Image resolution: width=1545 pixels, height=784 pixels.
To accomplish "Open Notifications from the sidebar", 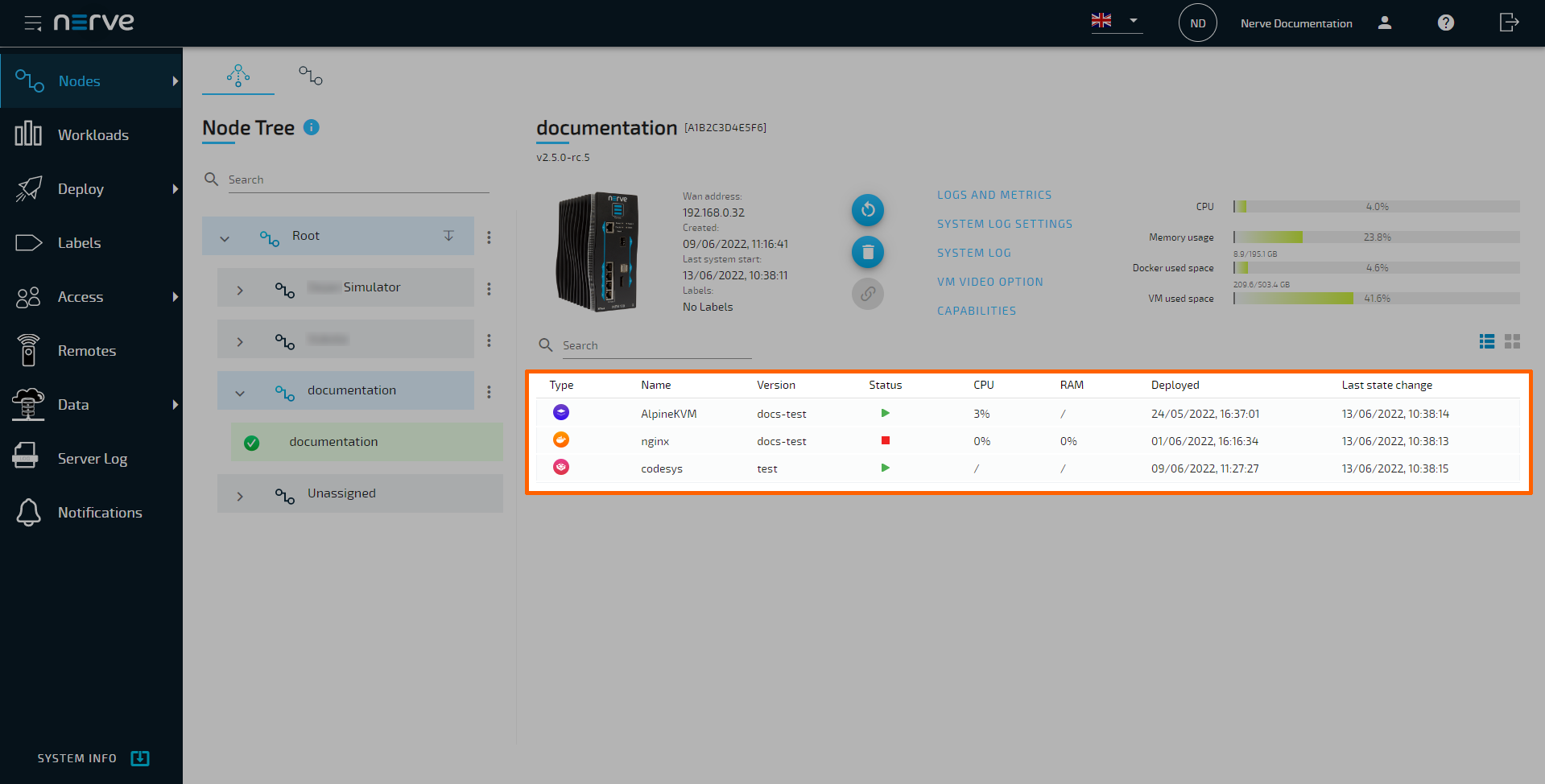I will pos(28,512).
